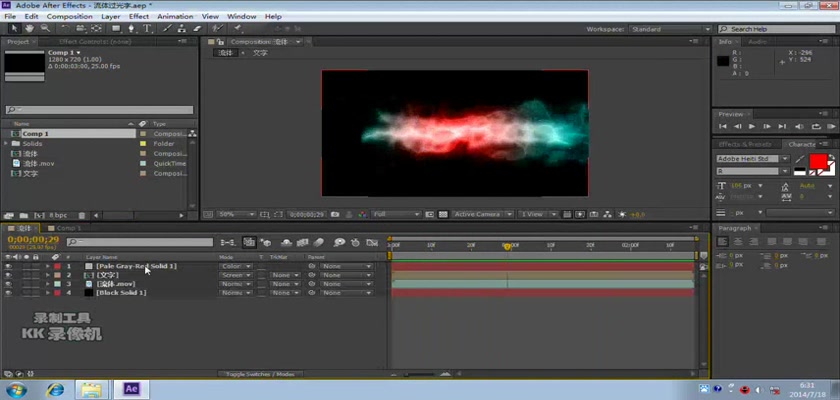This screenshot has height=400, width=840.
Task: Enable Frame Blending for timeline
Action: coord(302,243)
